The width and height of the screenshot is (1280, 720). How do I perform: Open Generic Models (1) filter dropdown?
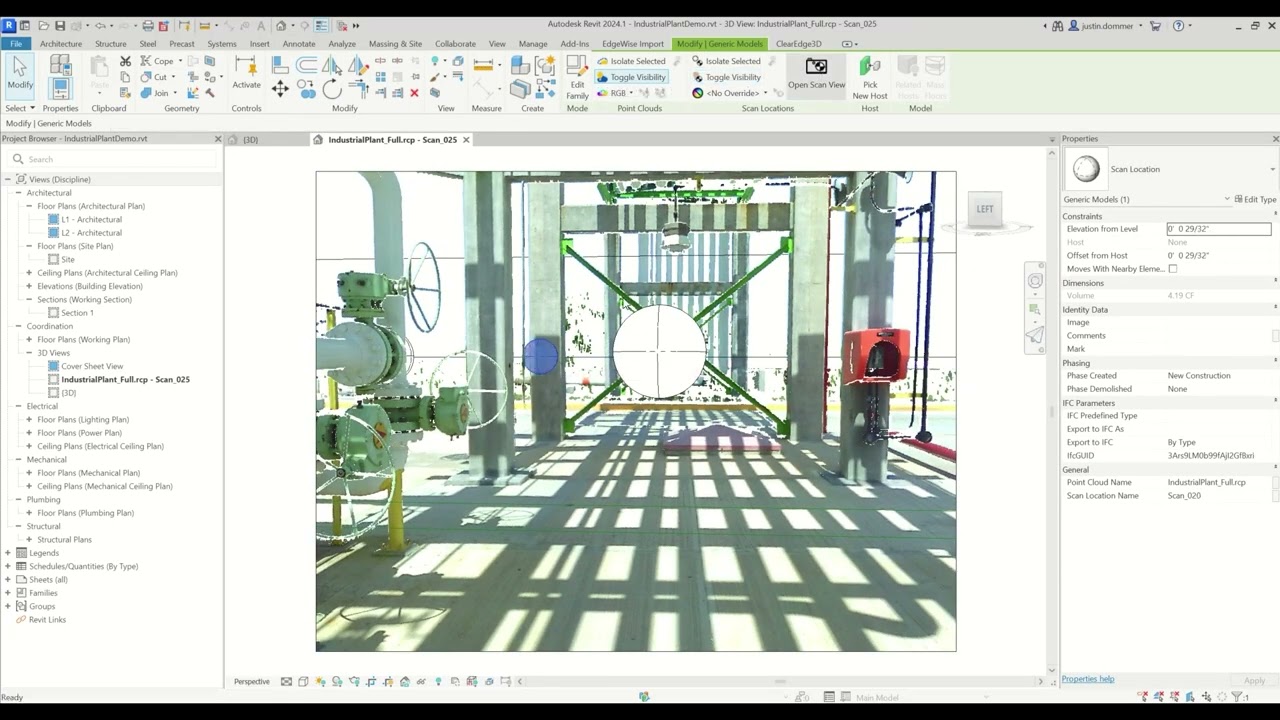(x=1227, y=199)
